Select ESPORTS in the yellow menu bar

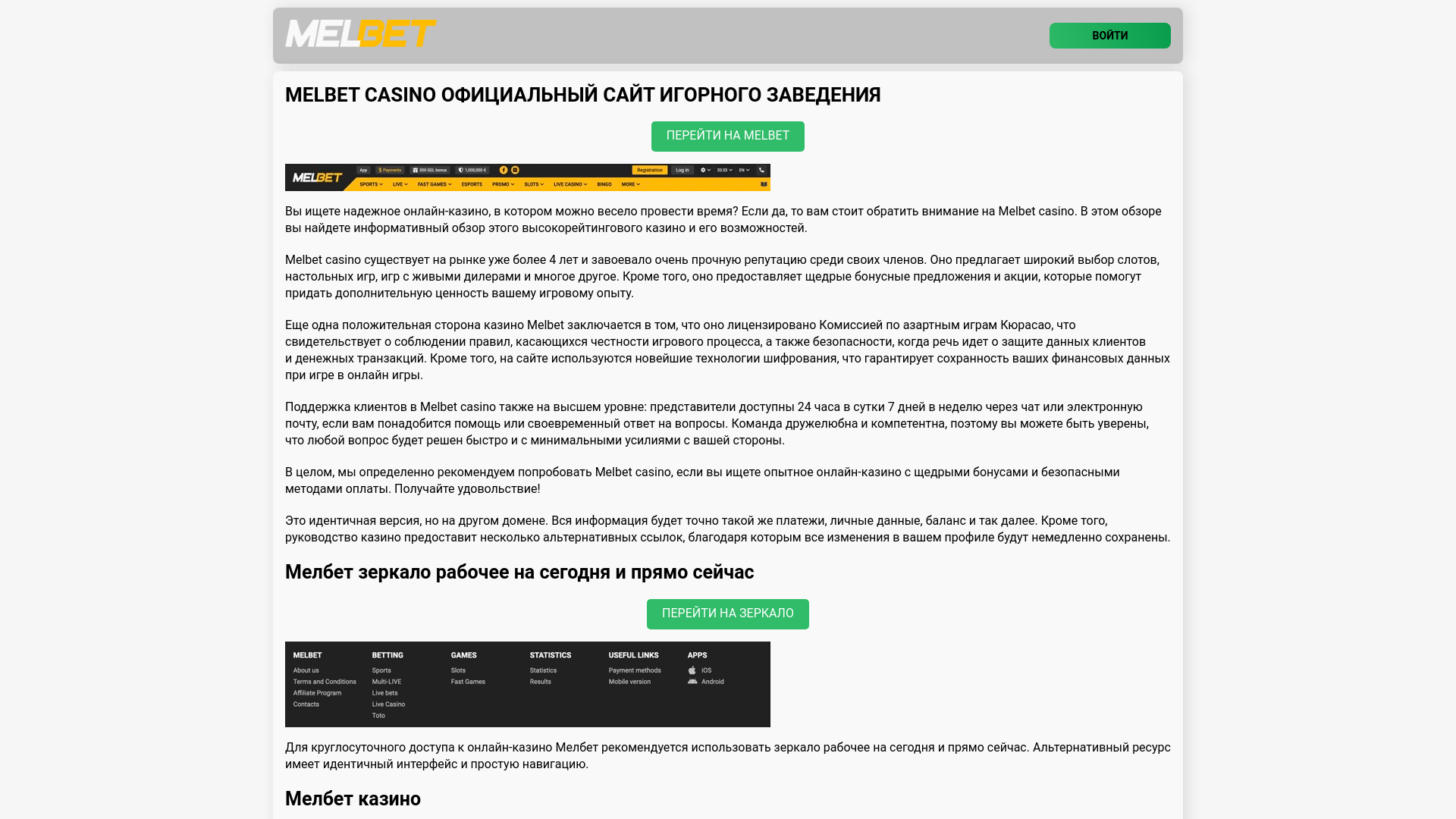472,184
